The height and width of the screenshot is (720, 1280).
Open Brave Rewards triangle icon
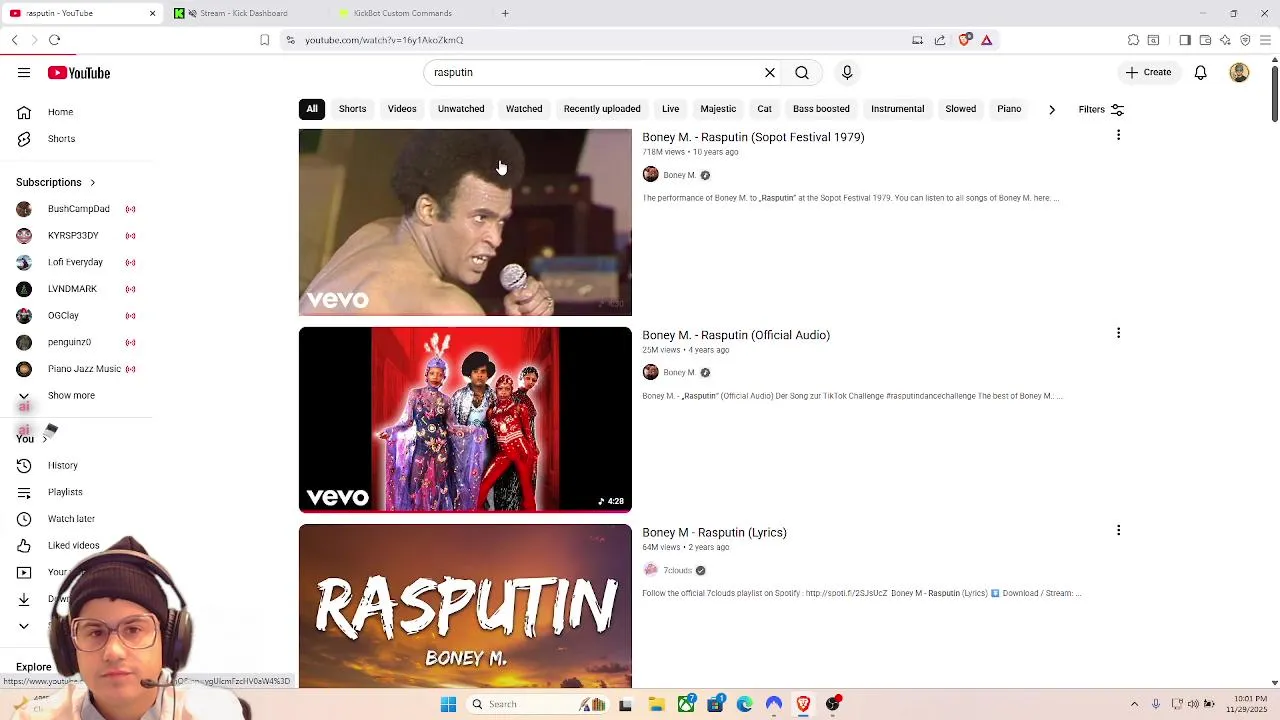click(986, 40)
